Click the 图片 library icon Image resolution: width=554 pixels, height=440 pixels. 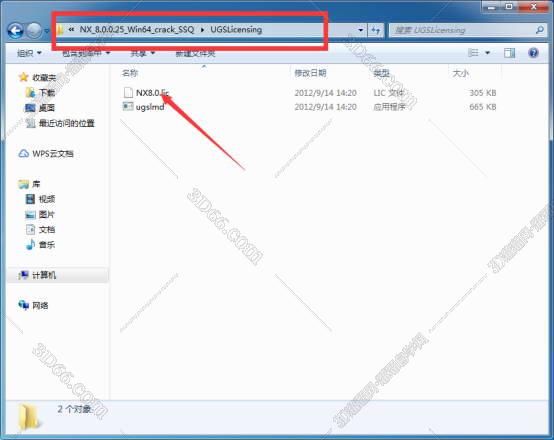click(x=30, y=214)
